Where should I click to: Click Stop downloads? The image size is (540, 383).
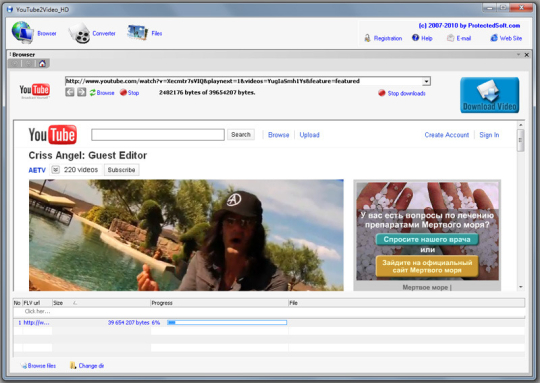402,93
